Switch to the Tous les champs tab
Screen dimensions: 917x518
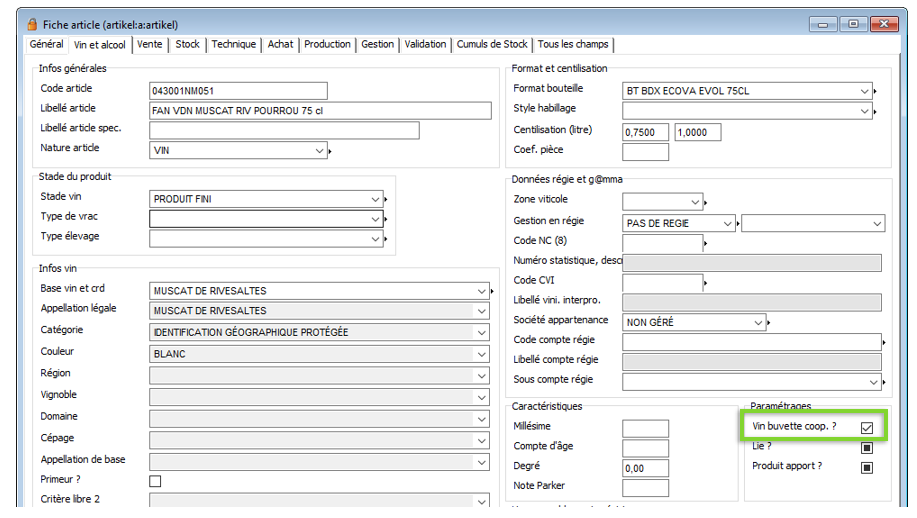[573, 45]
